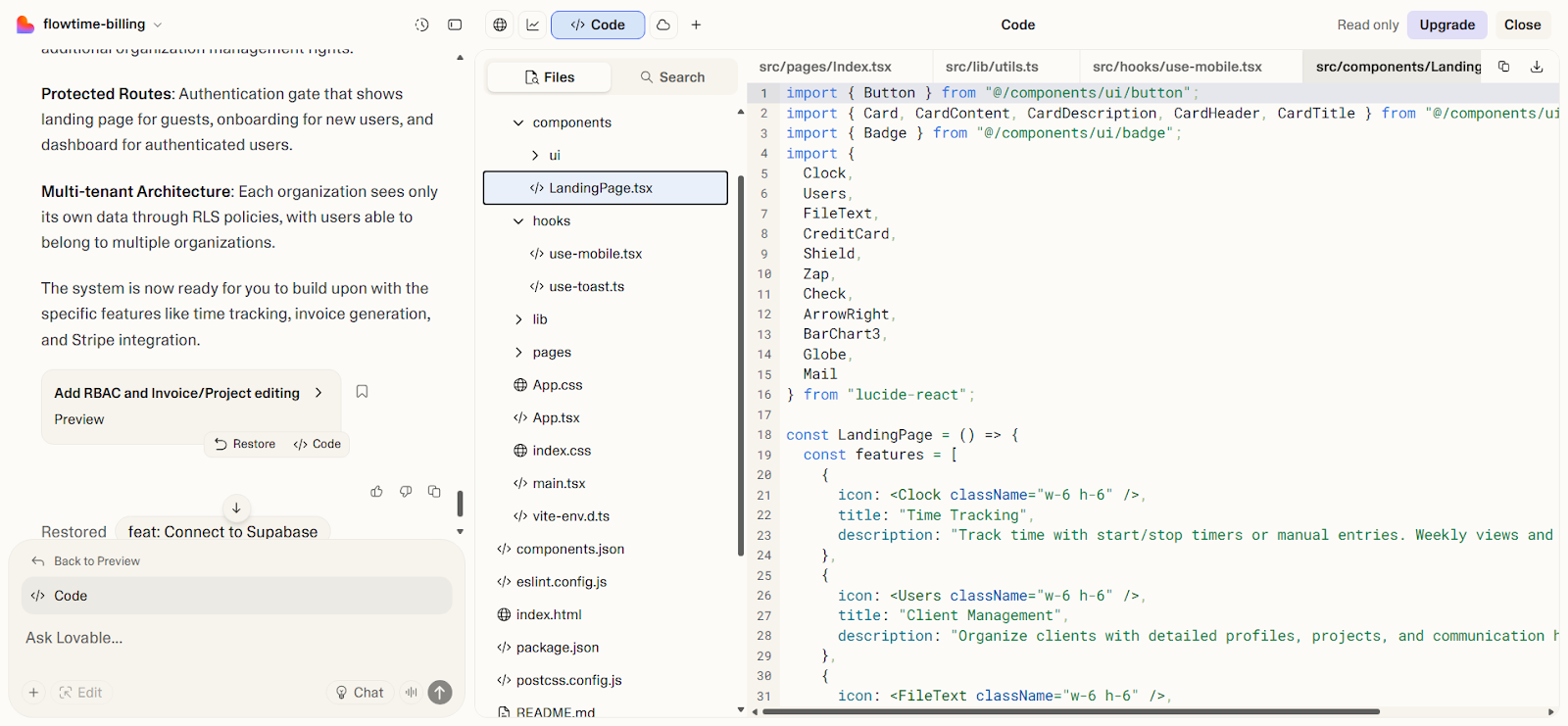The width and height of the screenshot is (1568, 726).
Task: Click the chat panel scrollbar thumb
Action: tap(460, 504)
